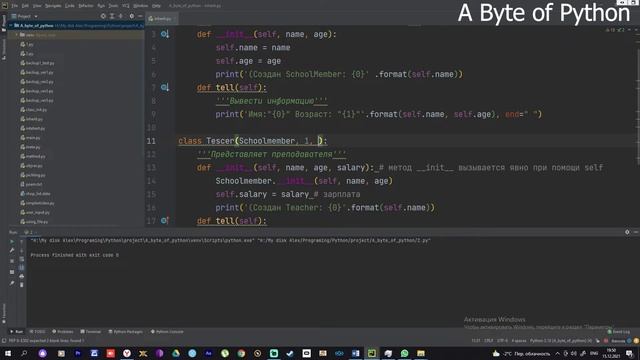
Task: Open the Navigate menu
Action: [x=53, y=6]
